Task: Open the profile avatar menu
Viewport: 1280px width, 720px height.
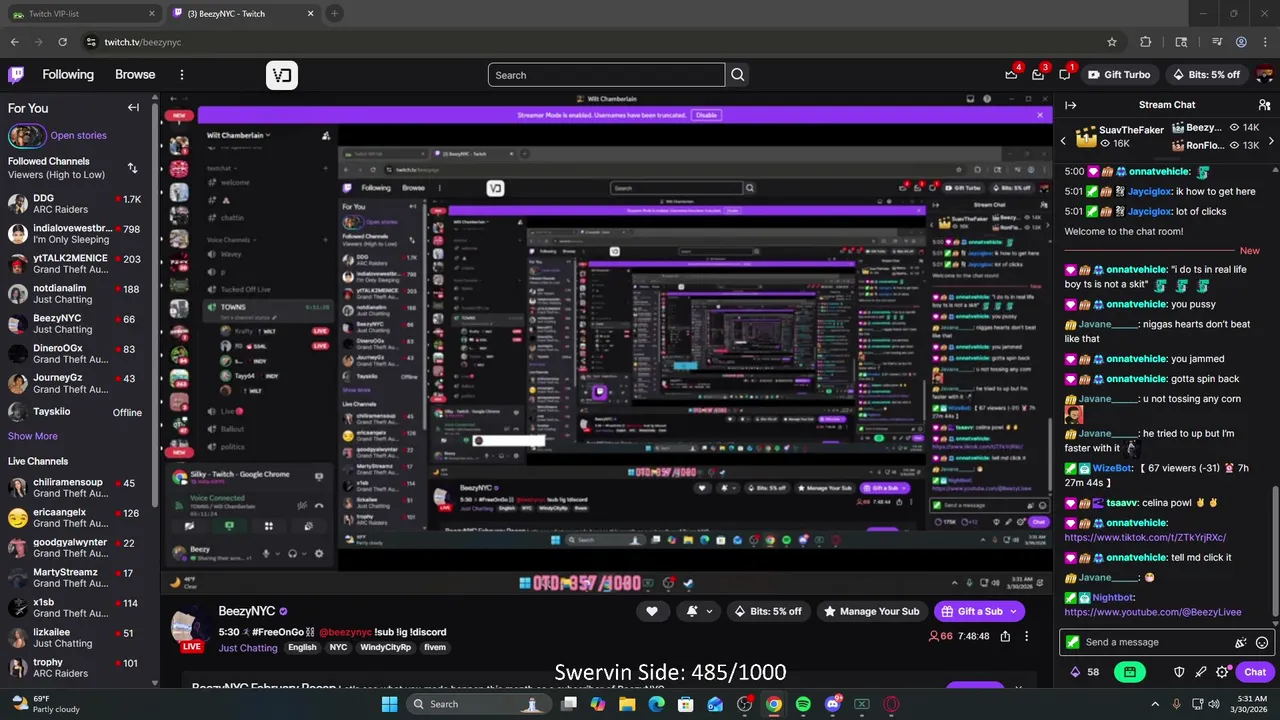Action: 1264,75
